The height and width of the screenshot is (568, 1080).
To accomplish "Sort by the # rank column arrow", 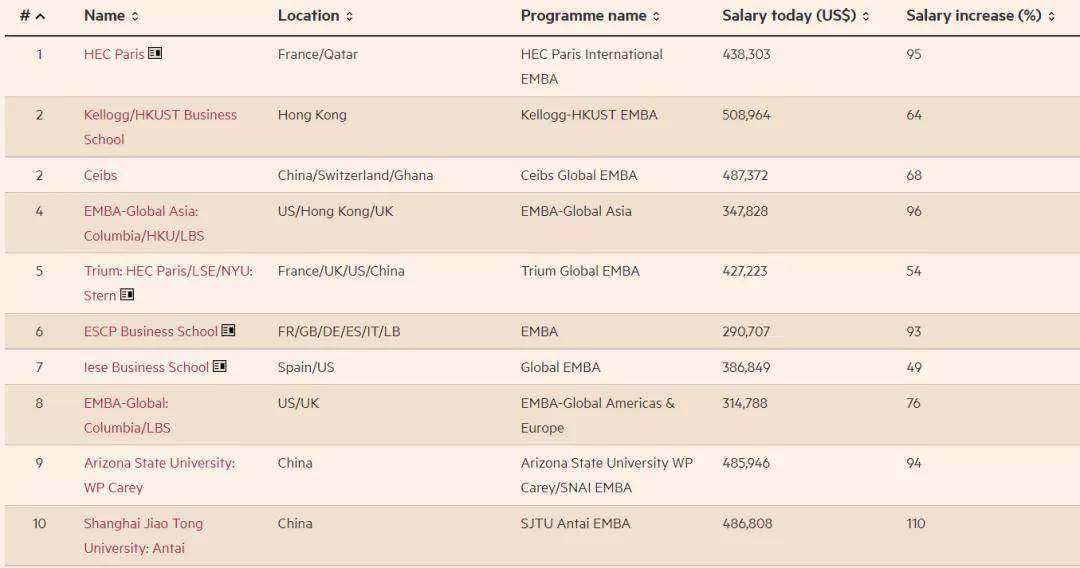I will (x=40, y=16).
